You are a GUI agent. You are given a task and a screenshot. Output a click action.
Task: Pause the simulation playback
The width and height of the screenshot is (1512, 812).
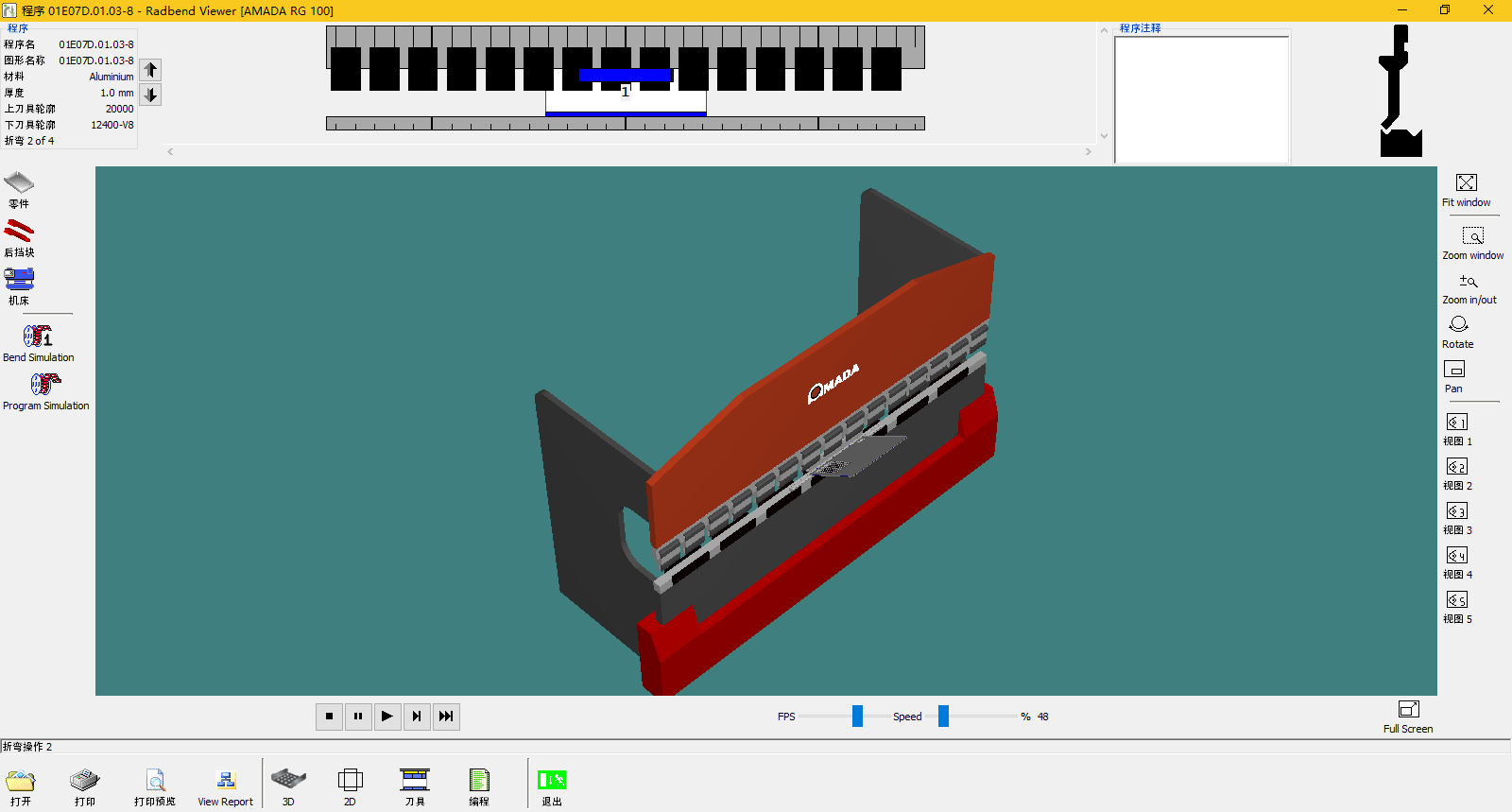tap(358, 717)
